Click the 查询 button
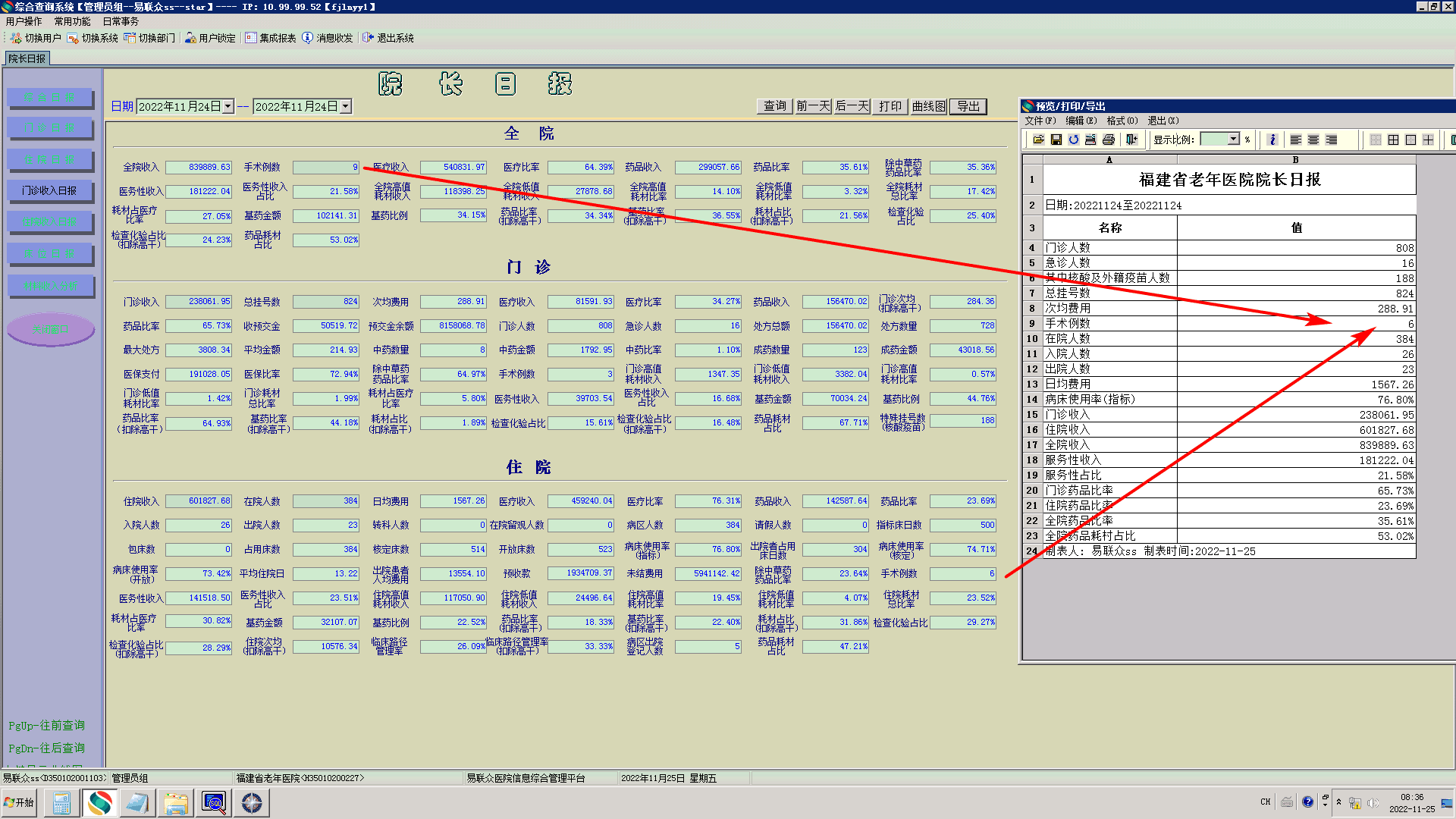 [x=774, y=106]
